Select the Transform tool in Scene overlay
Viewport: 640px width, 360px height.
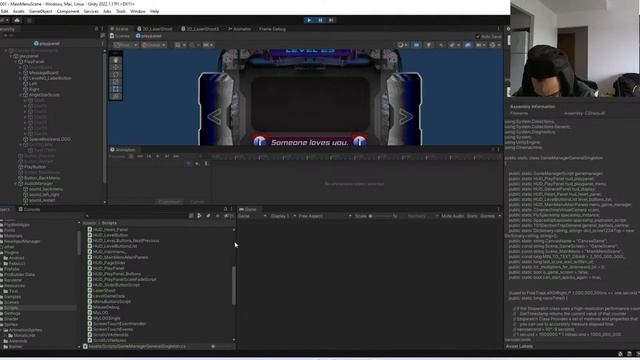point(116,97)
